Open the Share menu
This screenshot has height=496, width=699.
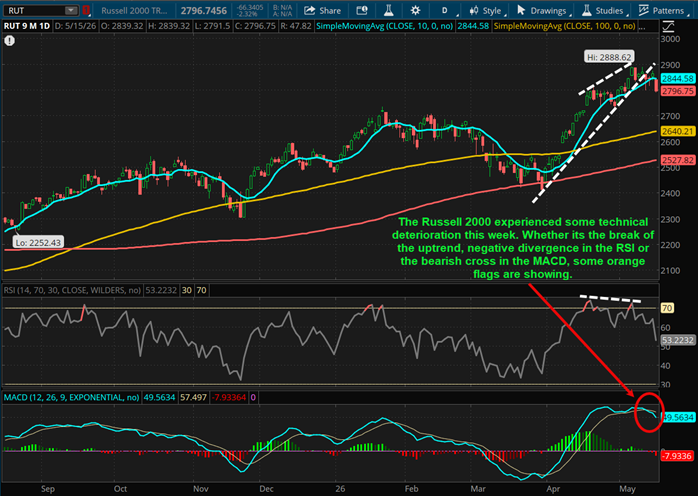click(322, 11)
